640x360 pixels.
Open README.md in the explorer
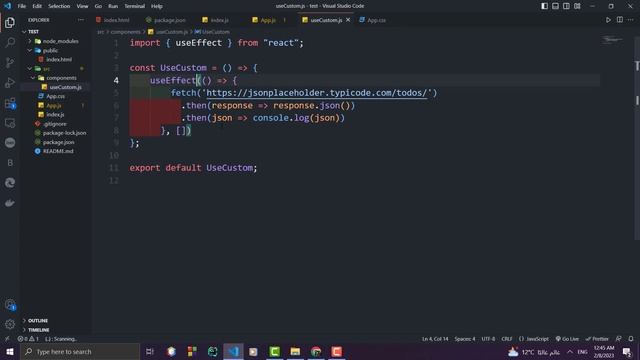point(58,151)
